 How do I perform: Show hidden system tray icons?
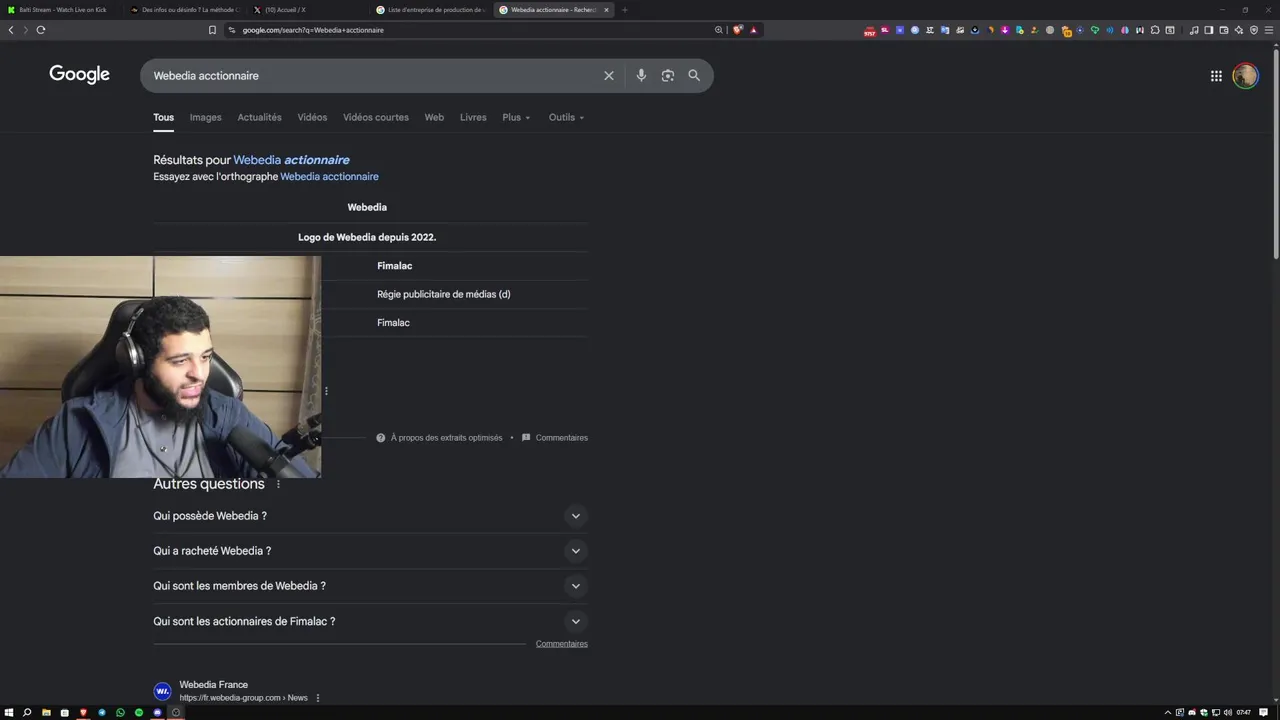pos(1168,713)
